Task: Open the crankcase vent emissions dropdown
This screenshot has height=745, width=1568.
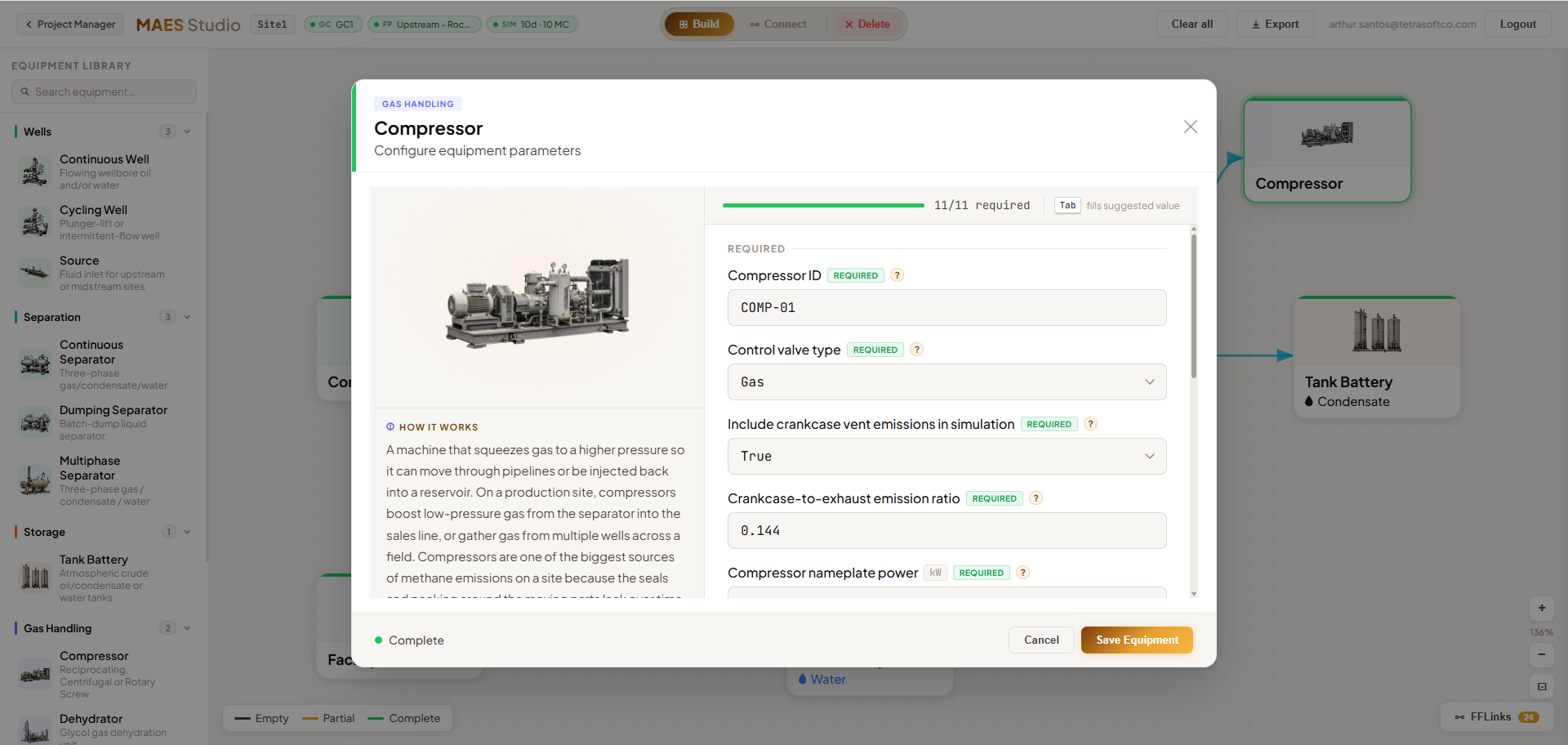Action: click(947, 457)
